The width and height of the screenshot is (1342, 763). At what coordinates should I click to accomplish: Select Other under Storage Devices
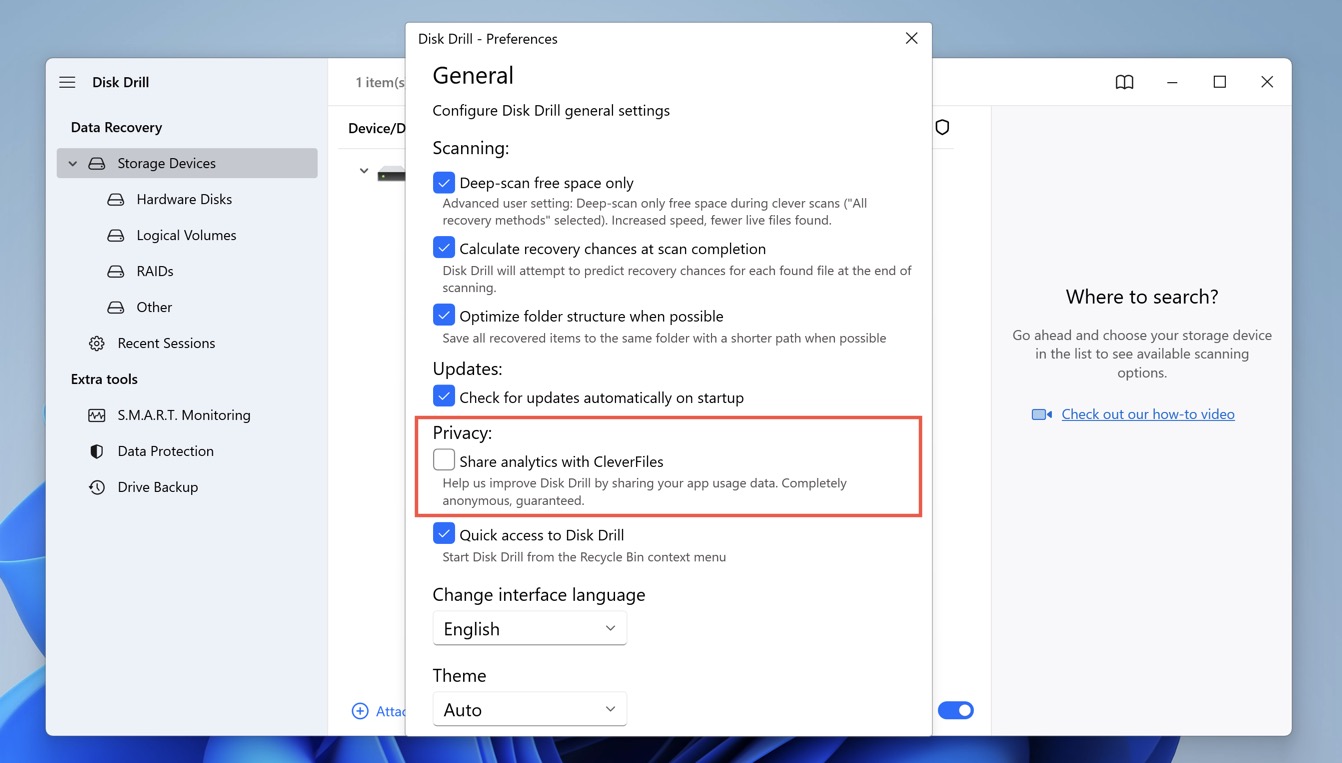click(154, 307)
